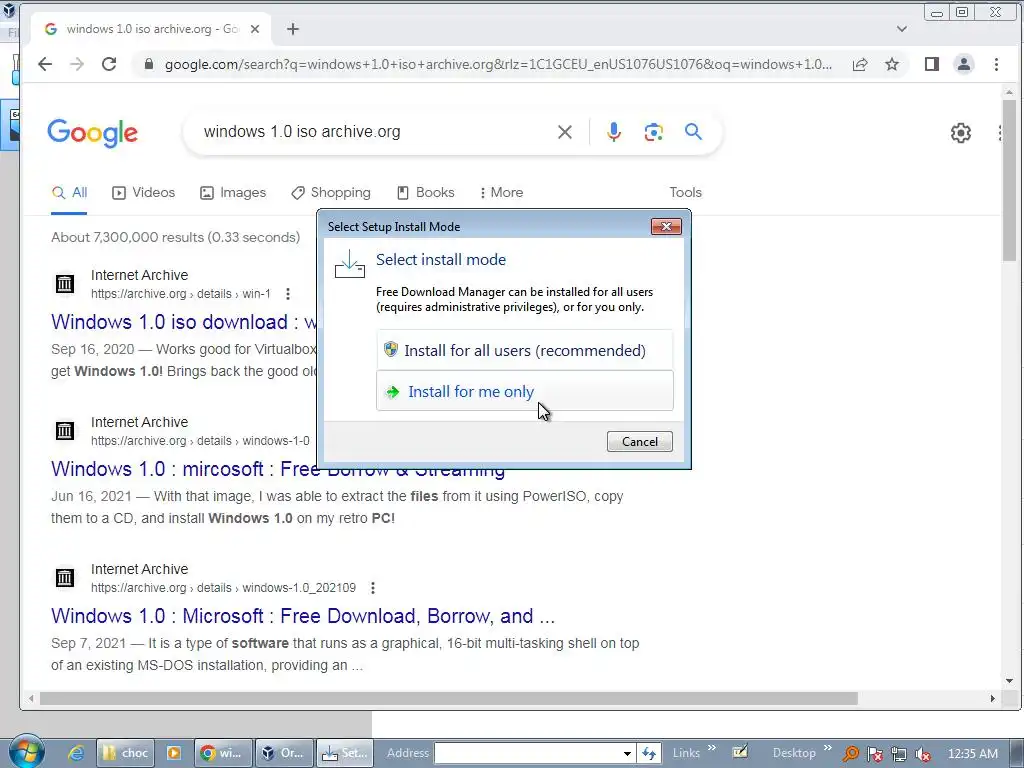Switch to Setup taskbar button
The height and width of the screenshot is (768, 1024).
(345, 753)
